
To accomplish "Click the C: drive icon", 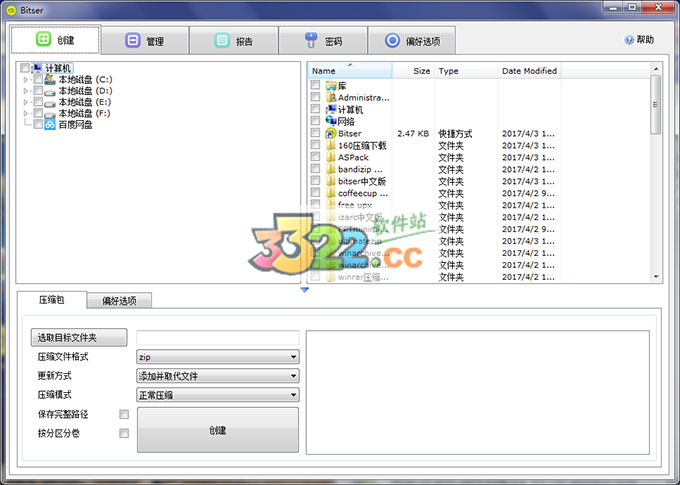I will pyautogui.click(x=50, y=79).
